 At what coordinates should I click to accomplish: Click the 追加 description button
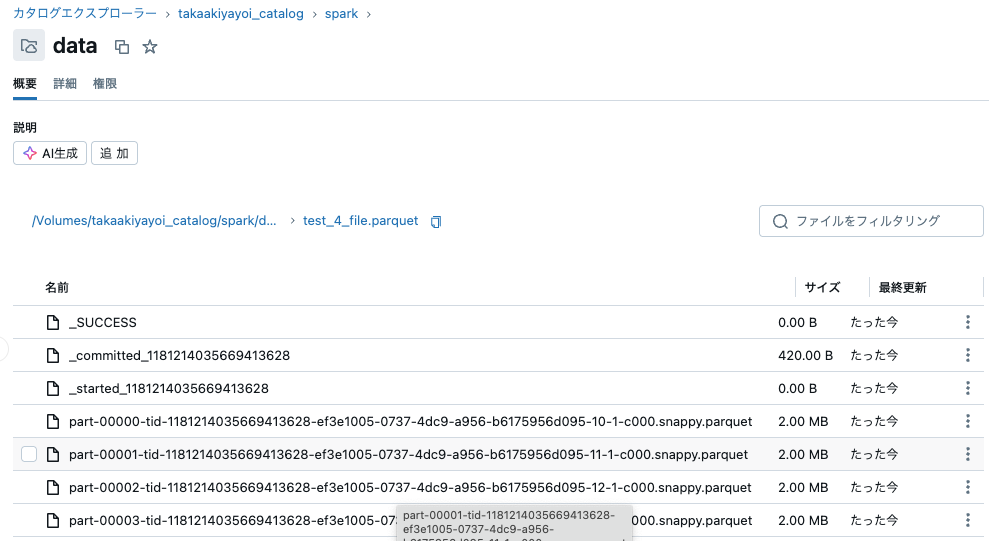tap(114, 153)
